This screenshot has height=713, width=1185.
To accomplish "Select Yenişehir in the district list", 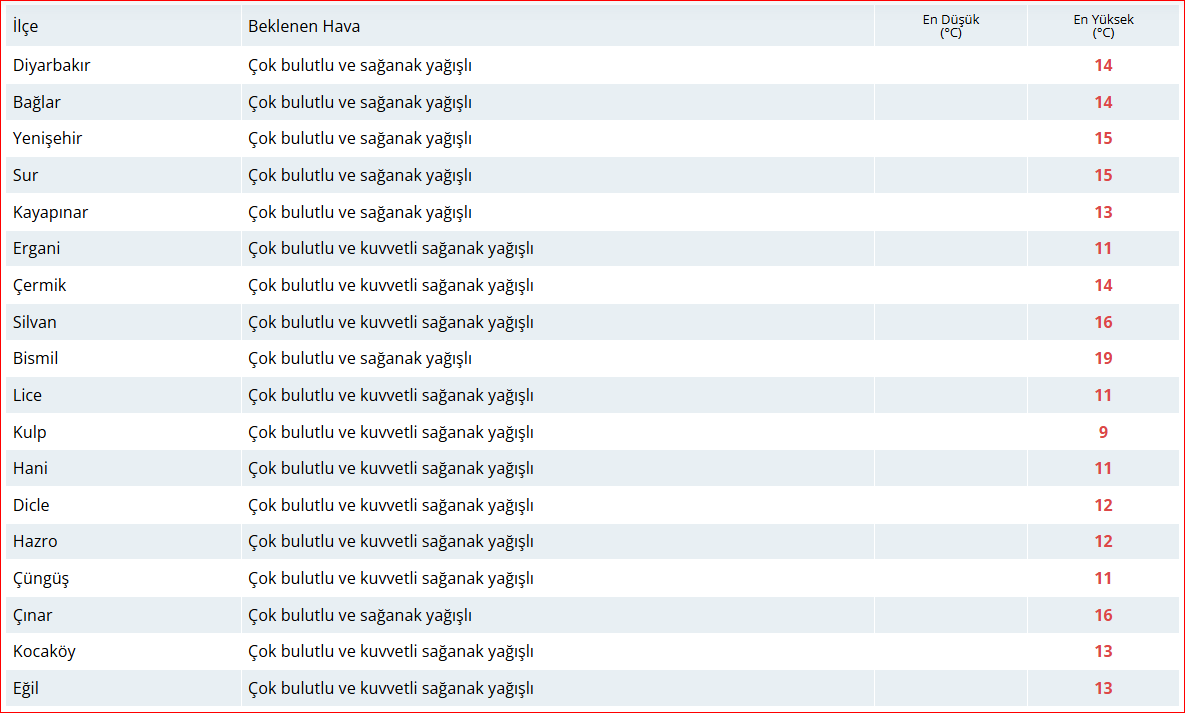I will click(47, 138).
